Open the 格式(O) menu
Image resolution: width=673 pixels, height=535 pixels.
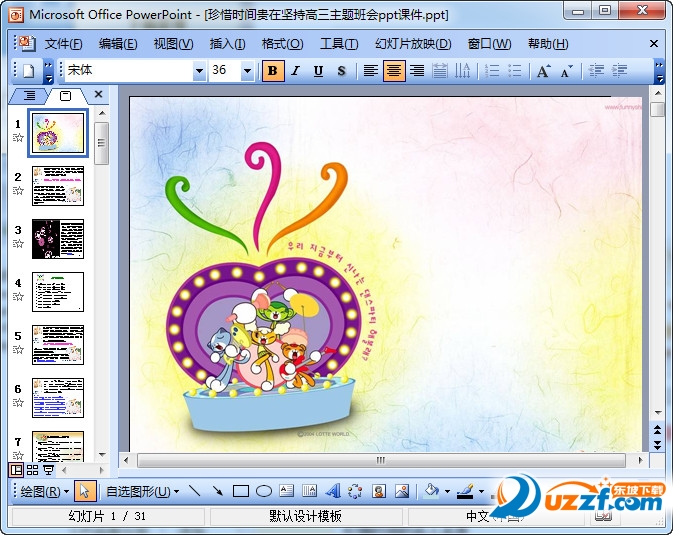(x=282, y=44)
